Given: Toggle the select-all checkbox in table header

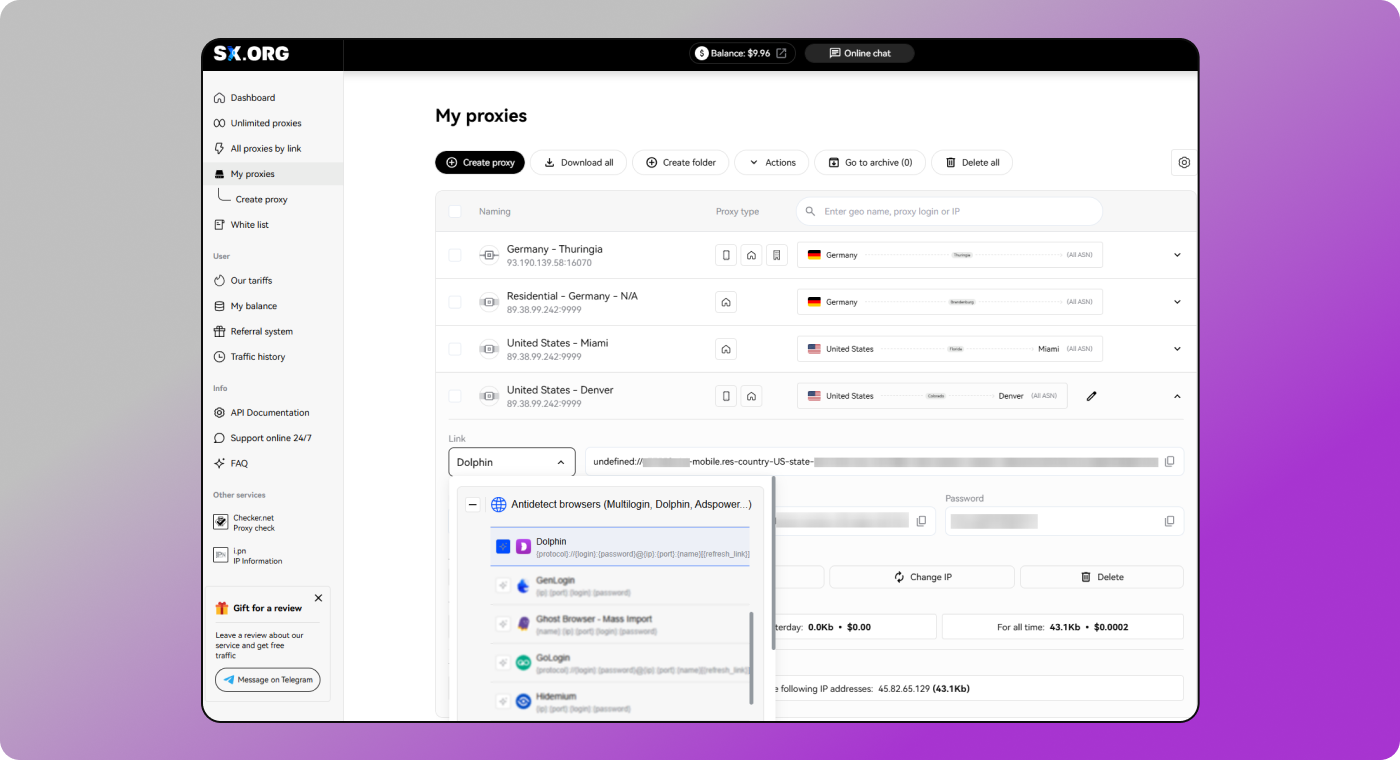Looking at the screenshot, I should [455, 212].
